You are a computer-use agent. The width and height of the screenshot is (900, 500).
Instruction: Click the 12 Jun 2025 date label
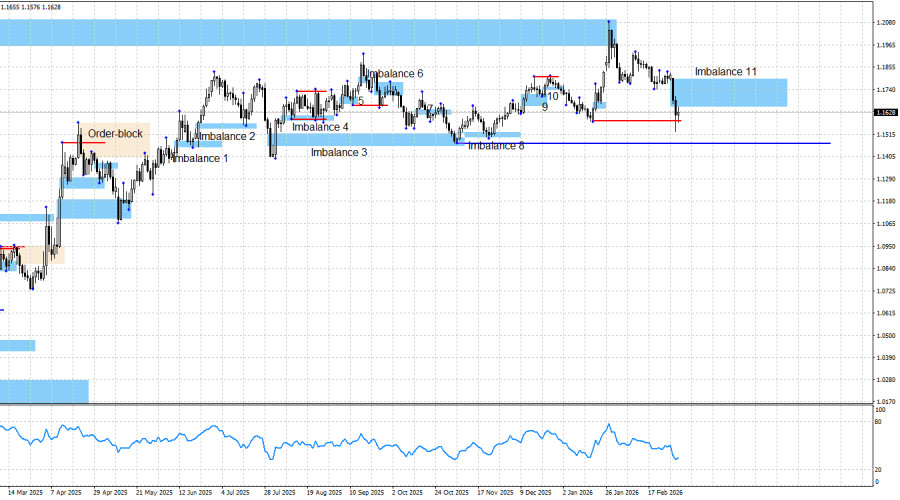[x=196, y=493]
